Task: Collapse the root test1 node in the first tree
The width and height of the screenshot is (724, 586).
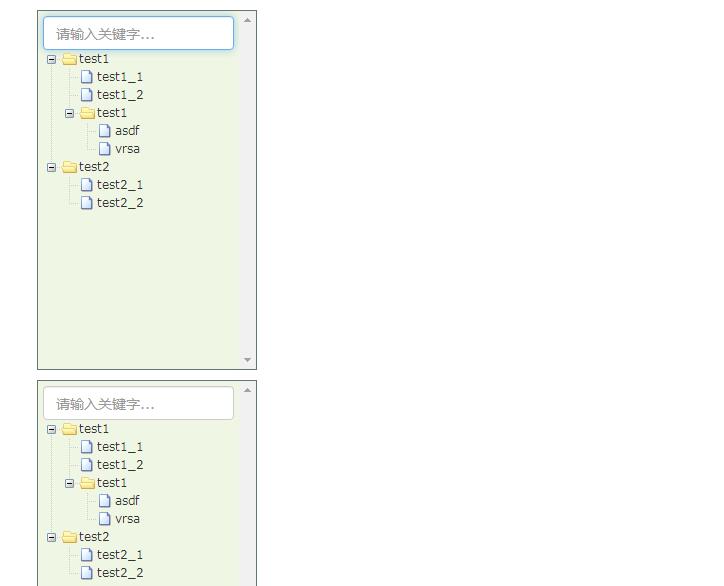Action: pyautogui.click(x=52, y=59)
